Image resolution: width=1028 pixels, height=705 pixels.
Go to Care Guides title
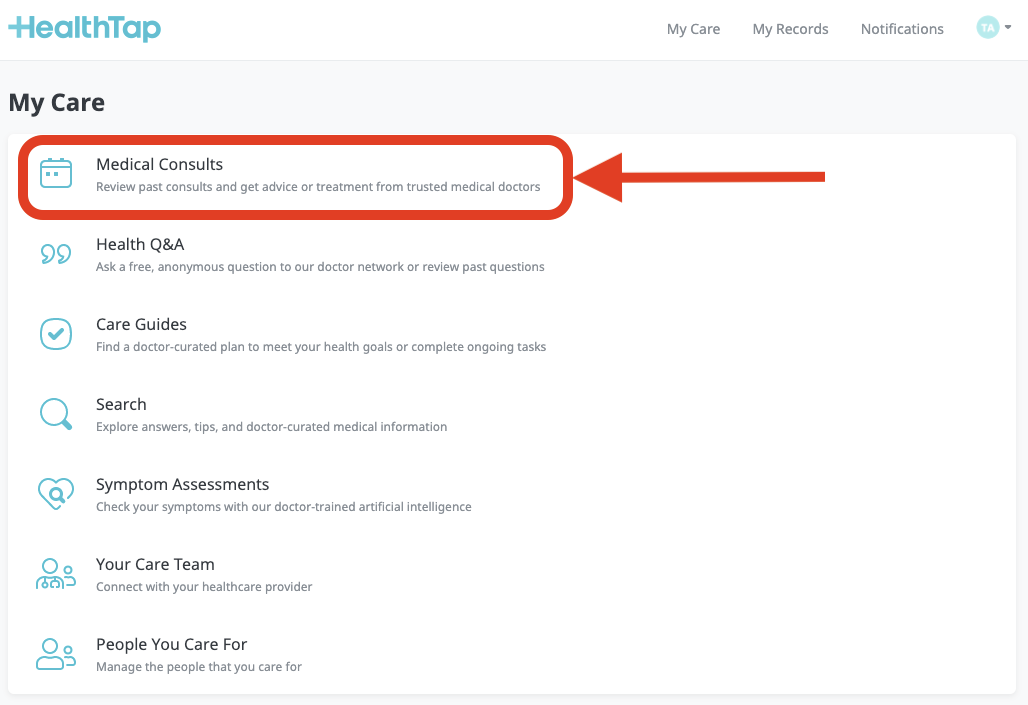[141, 324]
